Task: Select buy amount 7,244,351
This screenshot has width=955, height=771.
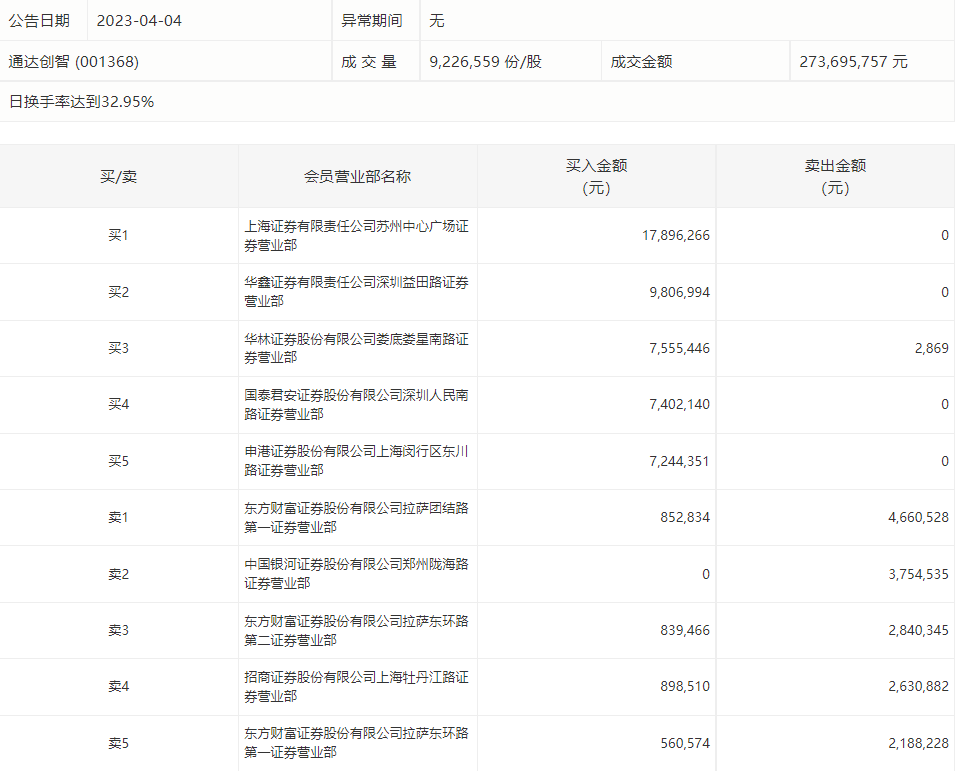Action: [679, 462]
